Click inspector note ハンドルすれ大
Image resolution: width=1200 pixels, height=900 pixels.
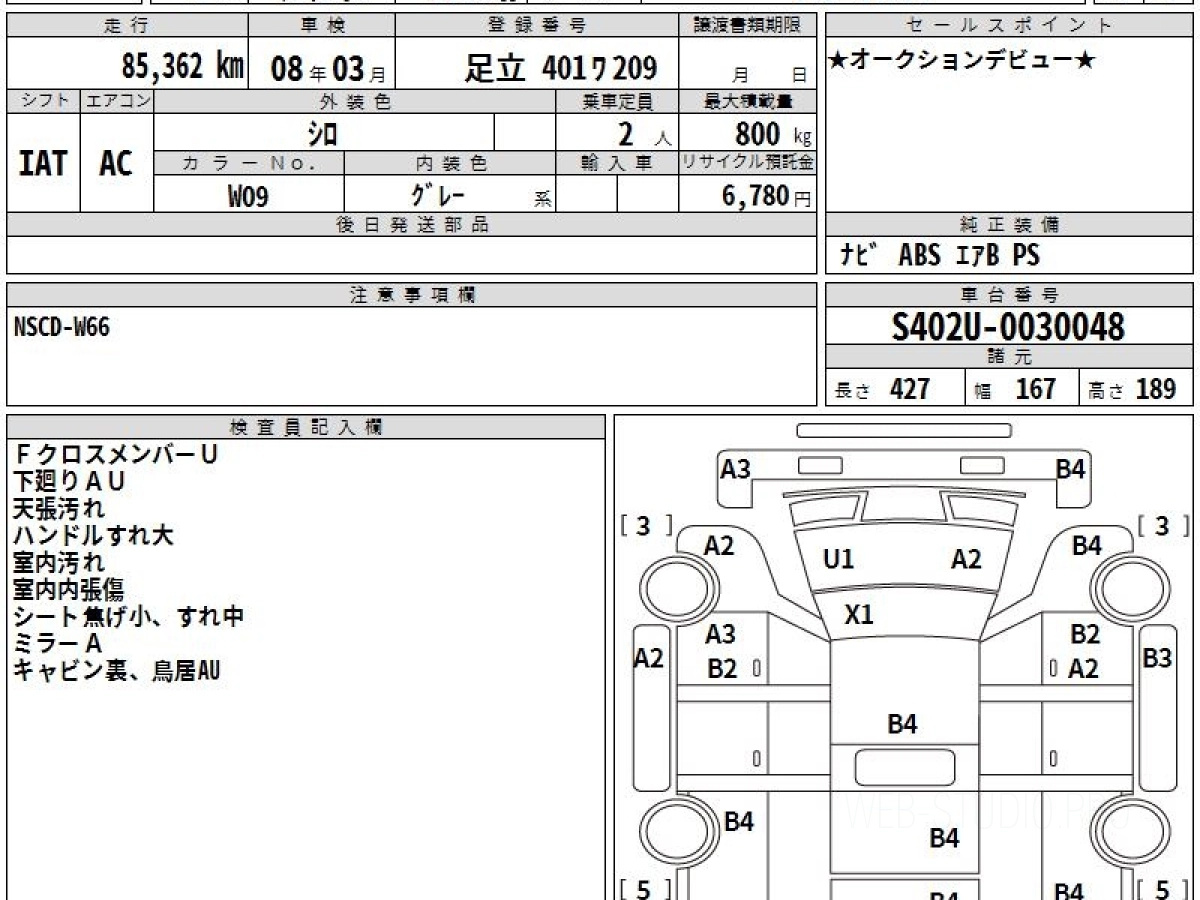[x=93, y=536]
